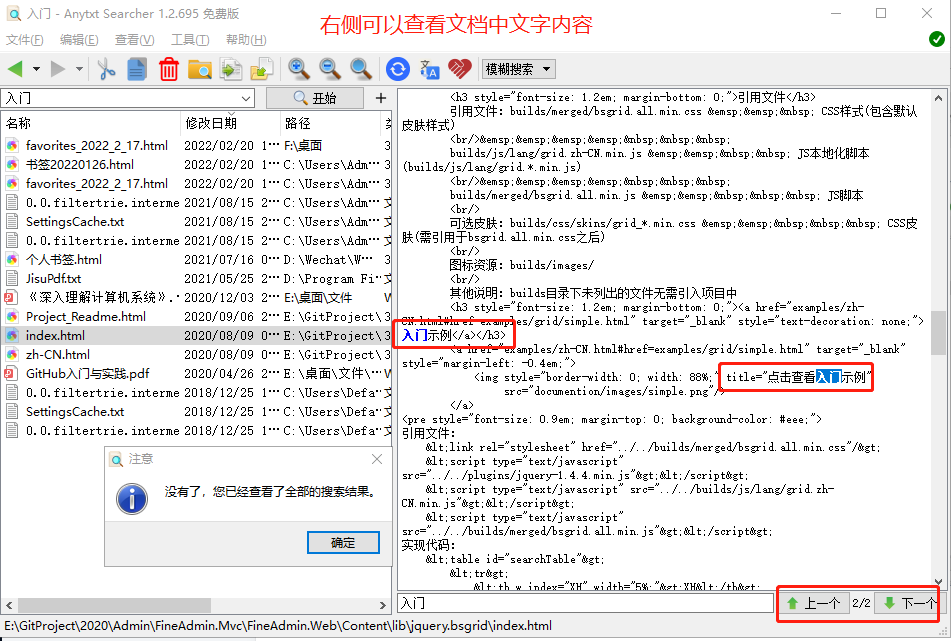Click the green checkmark status icon
Image resolution: width=951 pixels, height=641 pixels.
click(x=936, y=39)
